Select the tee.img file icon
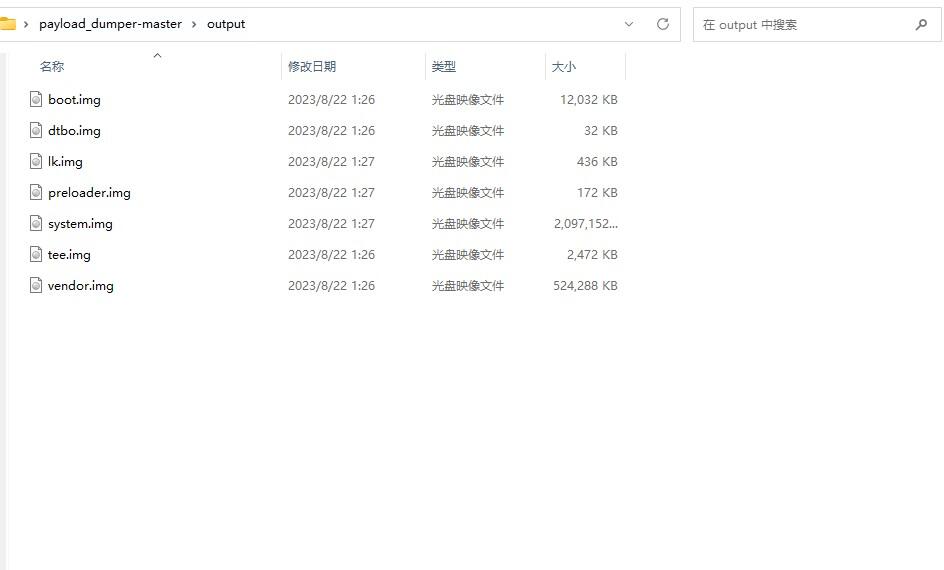Image resolution: width=944 pixels, height=570 pixels. (x=36, y=255)
